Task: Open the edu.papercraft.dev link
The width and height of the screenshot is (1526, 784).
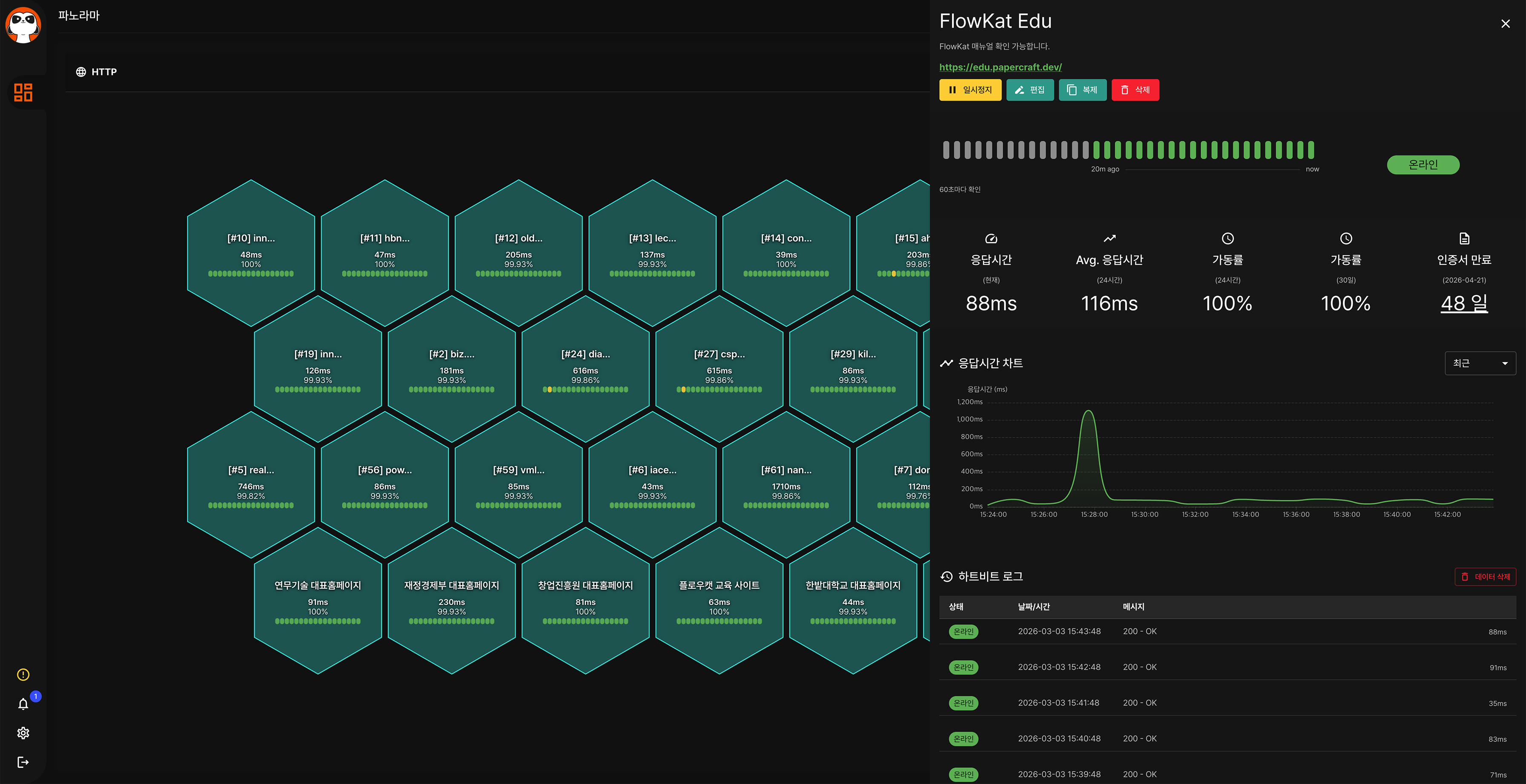Action: [1000, 67]
